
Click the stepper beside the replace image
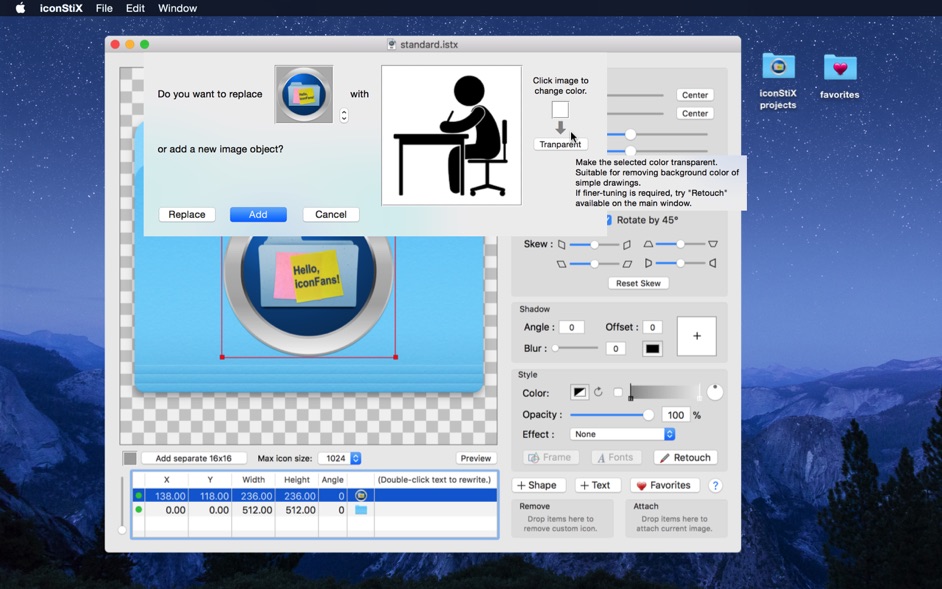(344, 116)
